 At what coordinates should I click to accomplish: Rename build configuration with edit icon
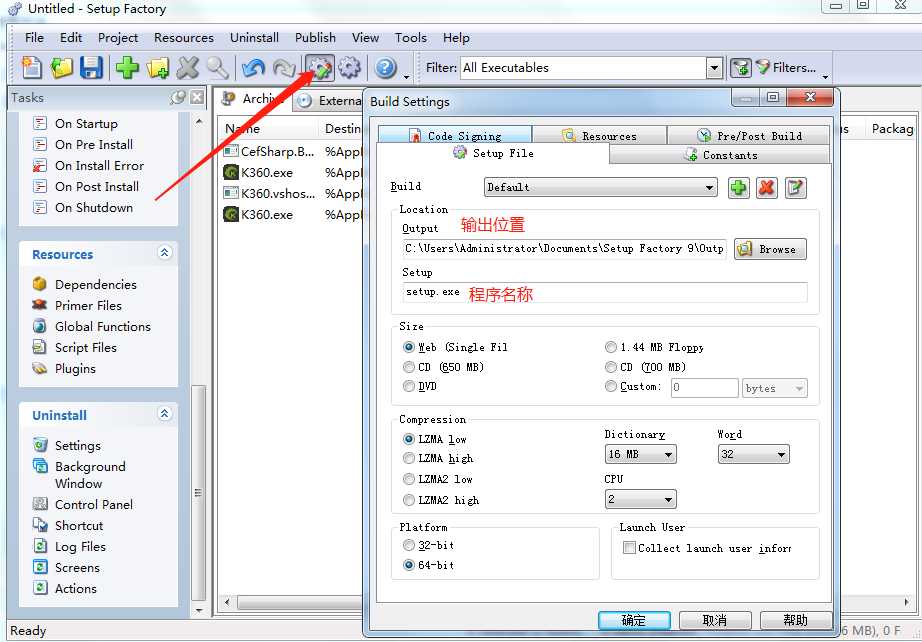click(x=795, y=188)
